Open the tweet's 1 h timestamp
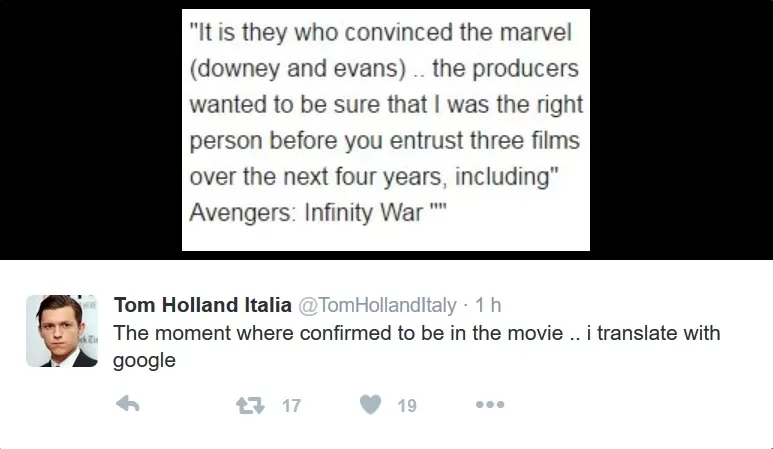773x449 pixels. point(489,305)
